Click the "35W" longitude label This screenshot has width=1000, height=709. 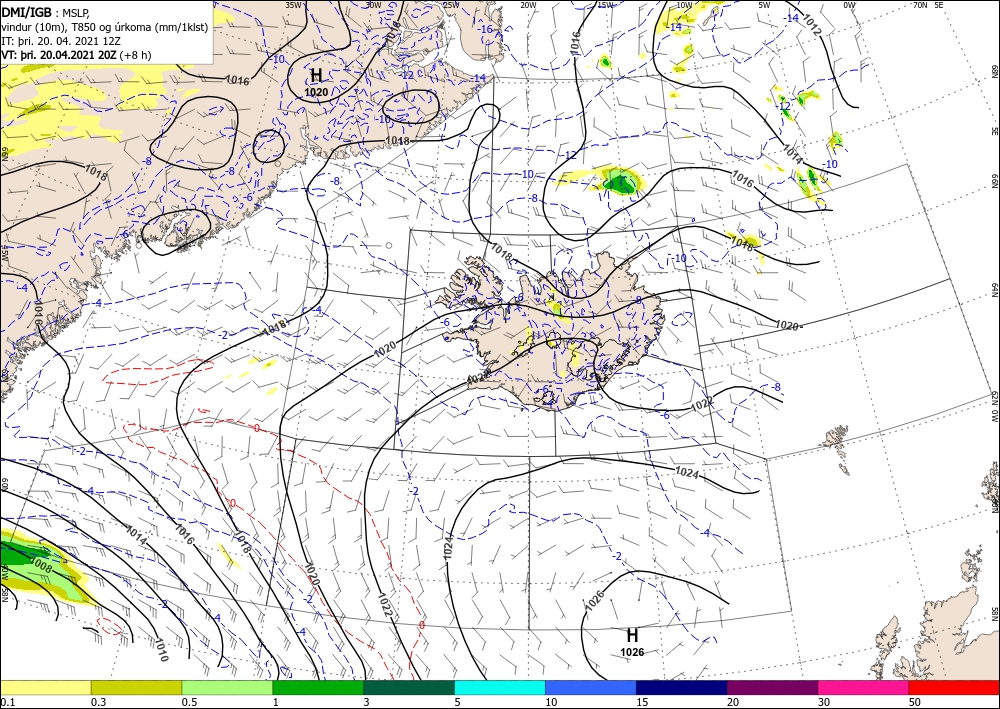(x=293, y=5)
